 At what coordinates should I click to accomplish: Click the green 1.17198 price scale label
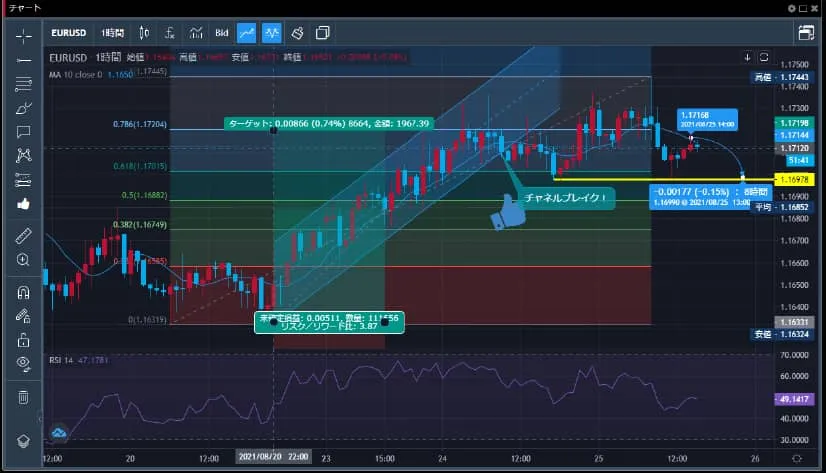(x=794, y=123)
